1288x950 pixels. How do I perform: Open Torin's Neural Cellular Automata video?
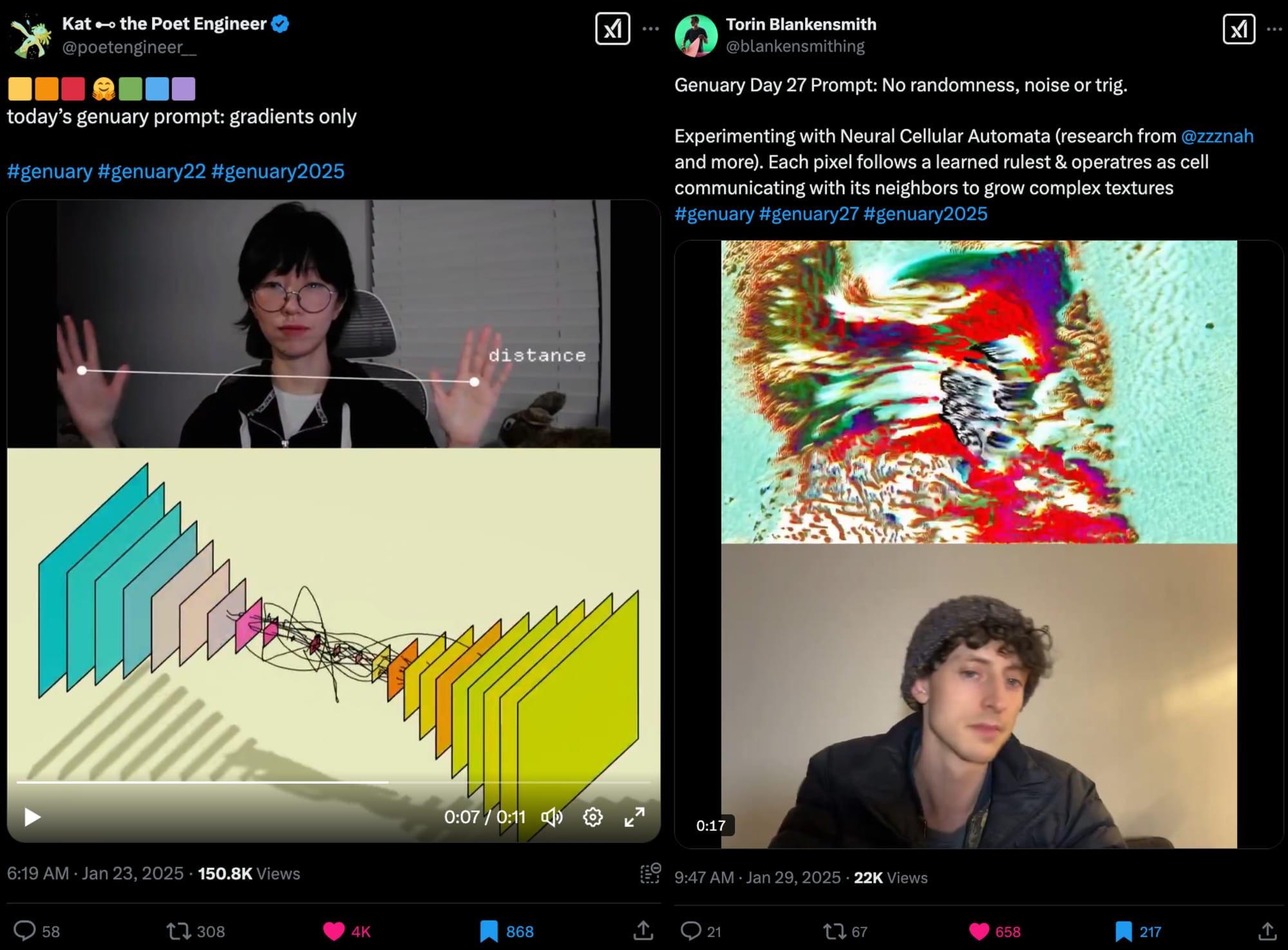(979, 544)
